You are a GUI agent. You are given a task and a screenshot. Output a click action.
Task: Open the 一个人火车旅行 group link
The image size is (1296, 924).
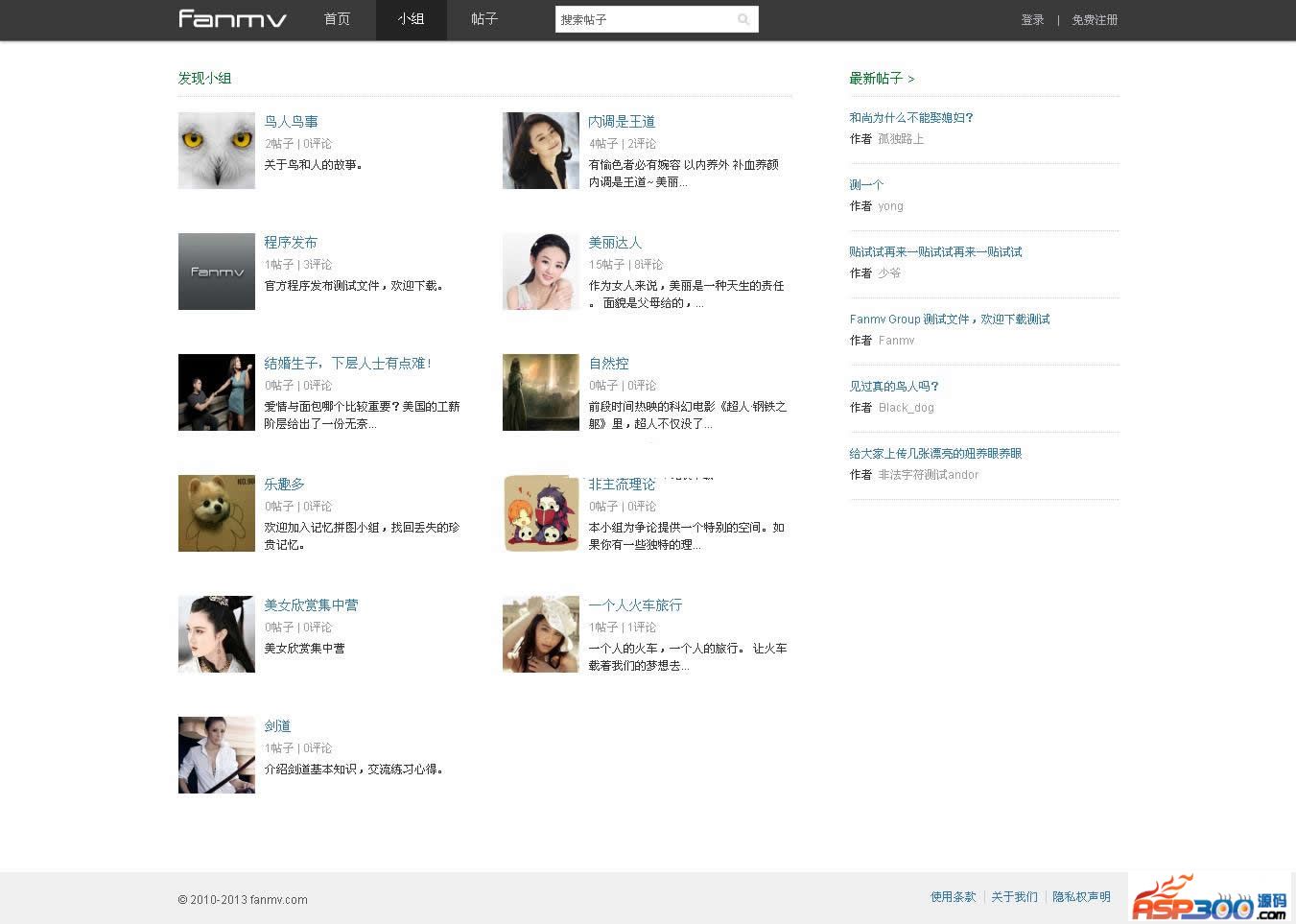(635, 605)
